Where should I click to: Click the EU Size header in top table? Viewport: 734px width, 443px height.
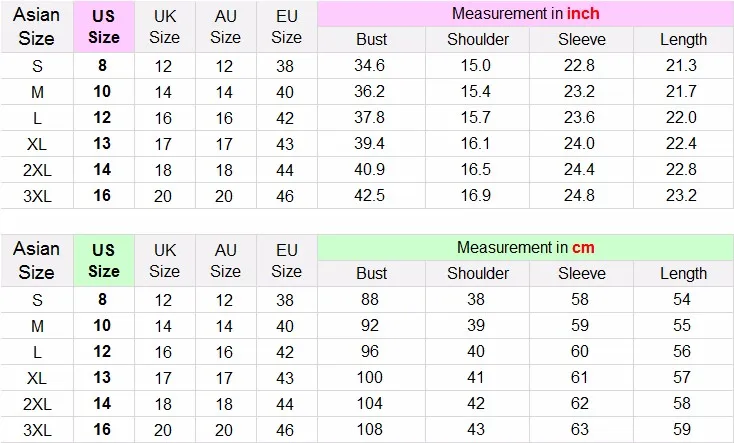[x=286, y=27]
